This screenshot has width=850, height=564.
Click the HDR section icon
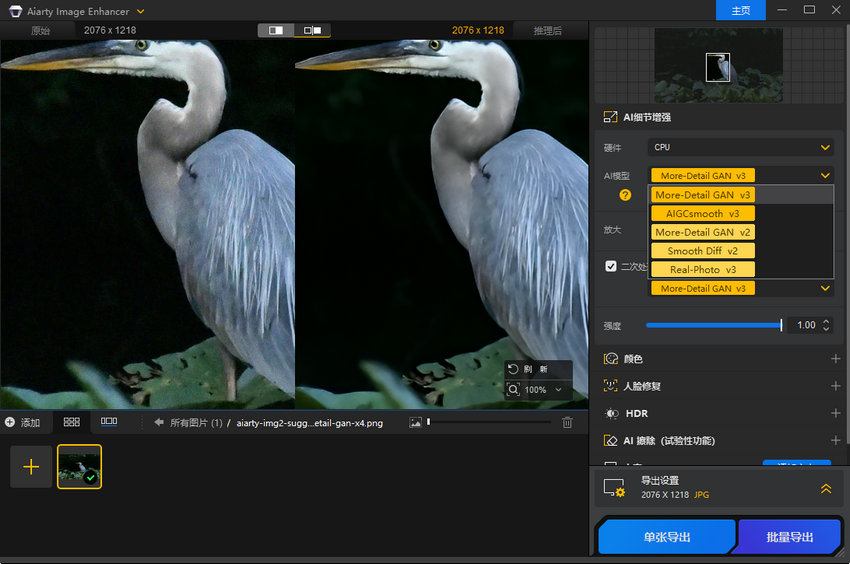click(611, 413)
